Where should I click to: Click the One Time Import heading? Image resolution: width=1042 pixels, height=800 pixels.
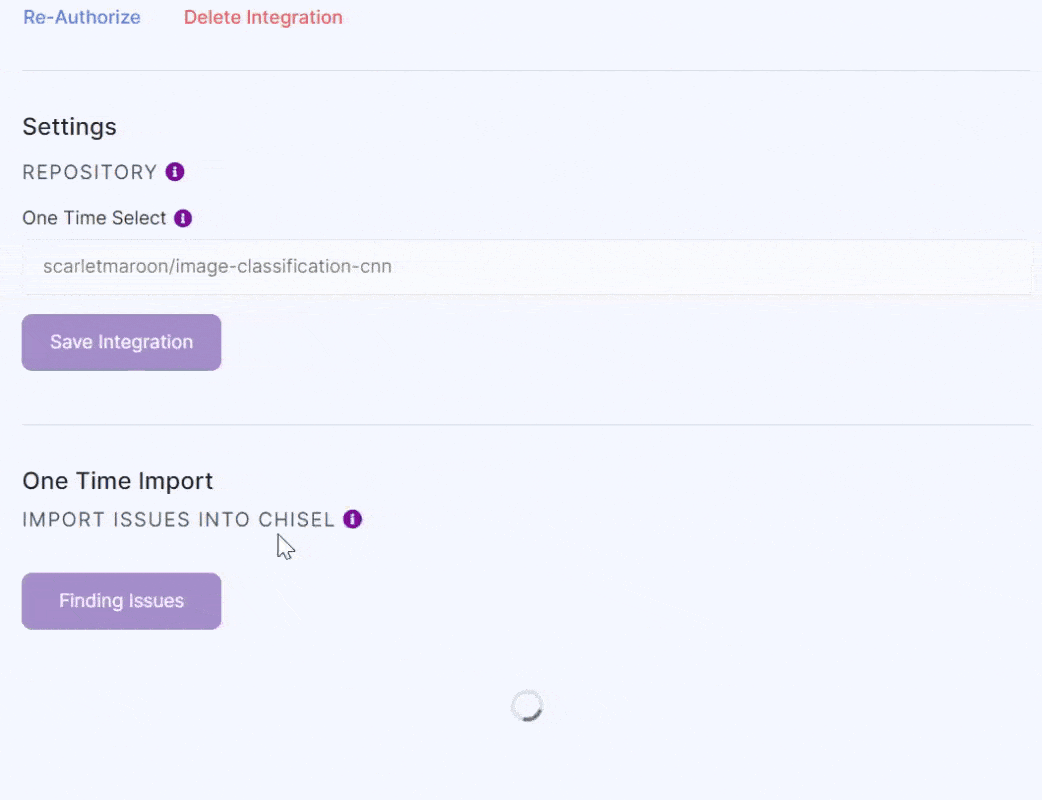tap(117, 480)
